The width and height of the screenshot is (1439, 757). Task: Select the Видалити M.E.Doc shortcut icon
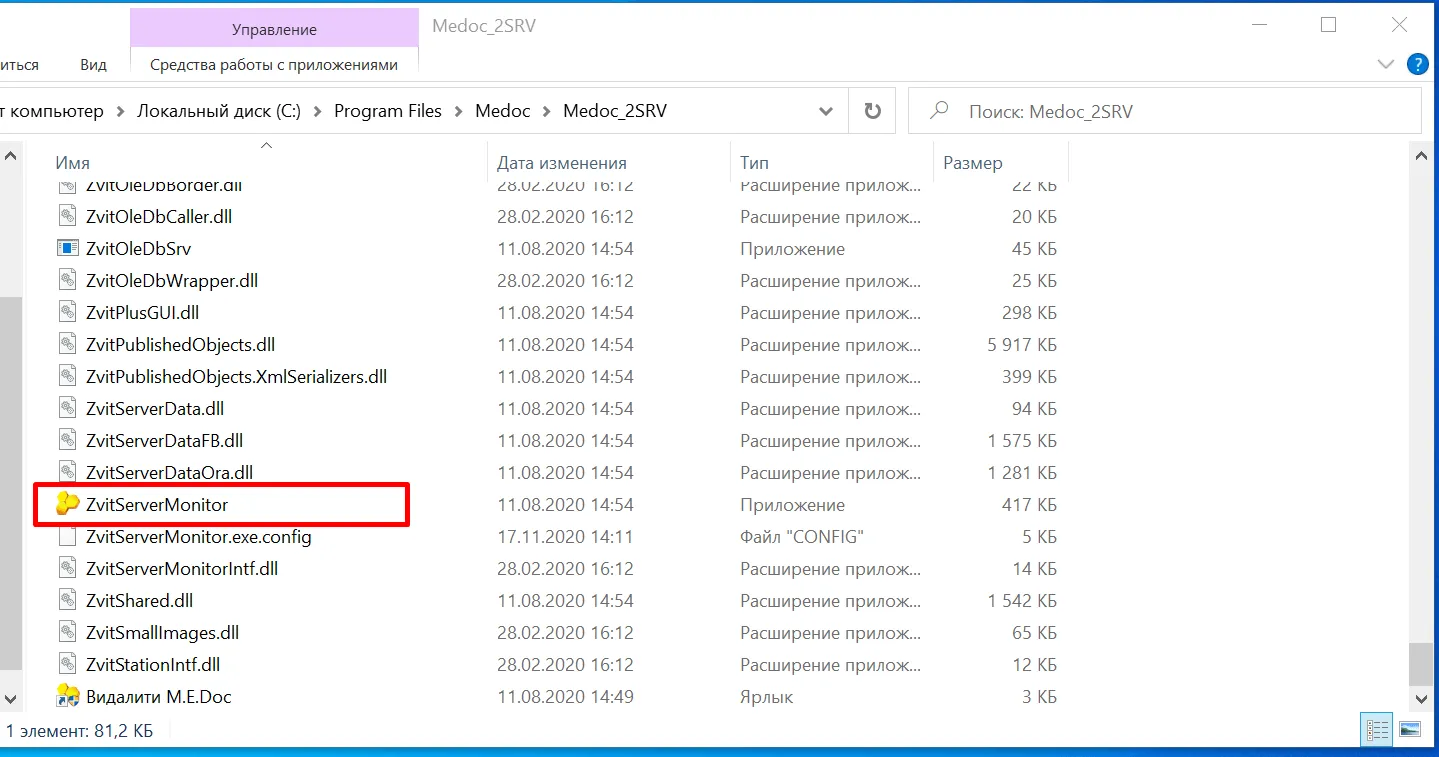point(68,696)
